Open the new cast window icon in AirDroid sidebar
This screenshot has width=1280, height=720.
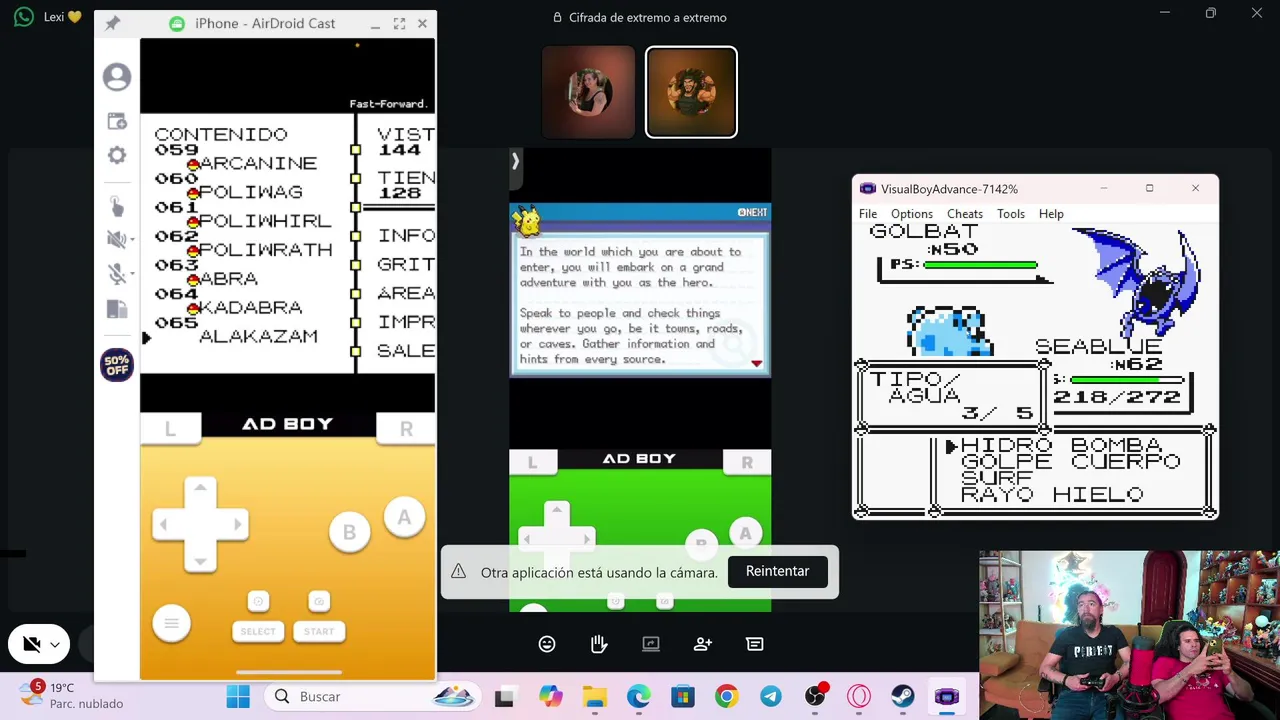point(117,121)
